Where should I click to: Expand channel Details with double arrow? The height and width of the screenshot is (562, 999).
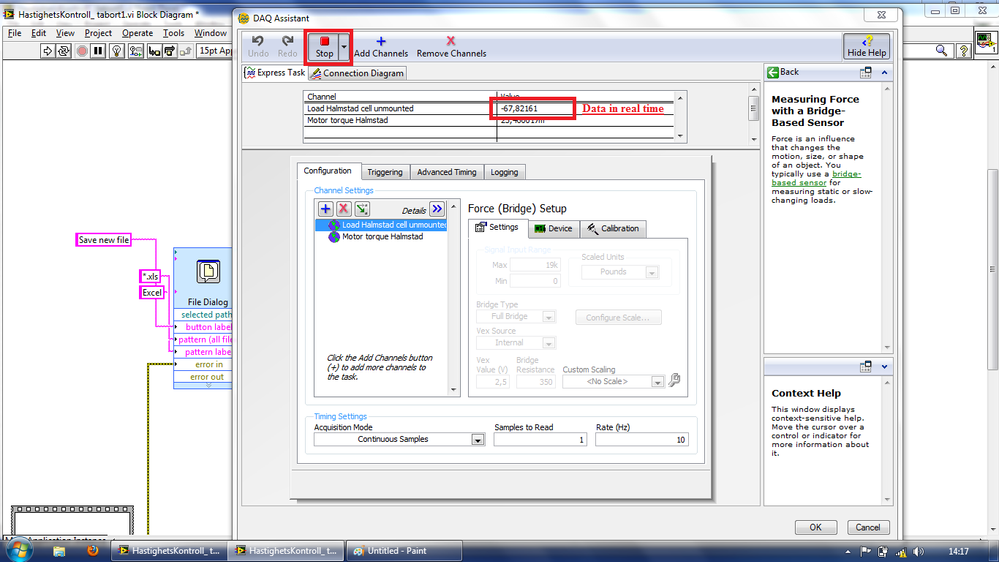point(436,209)
